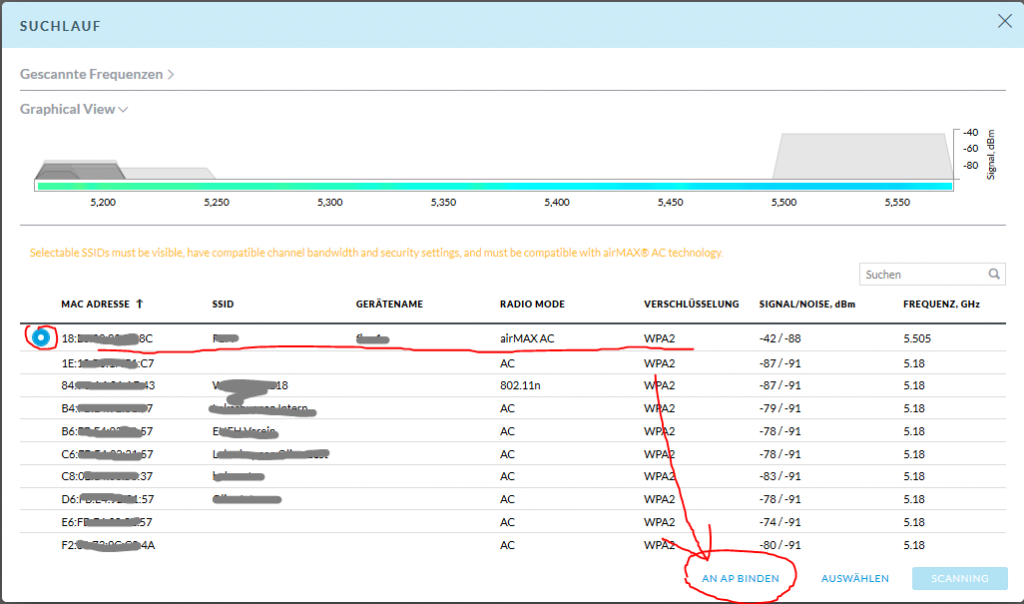The height and width of the screenshot is (604, 1024).
Task: Click the signal value -83 / -91
Action: 780,476
